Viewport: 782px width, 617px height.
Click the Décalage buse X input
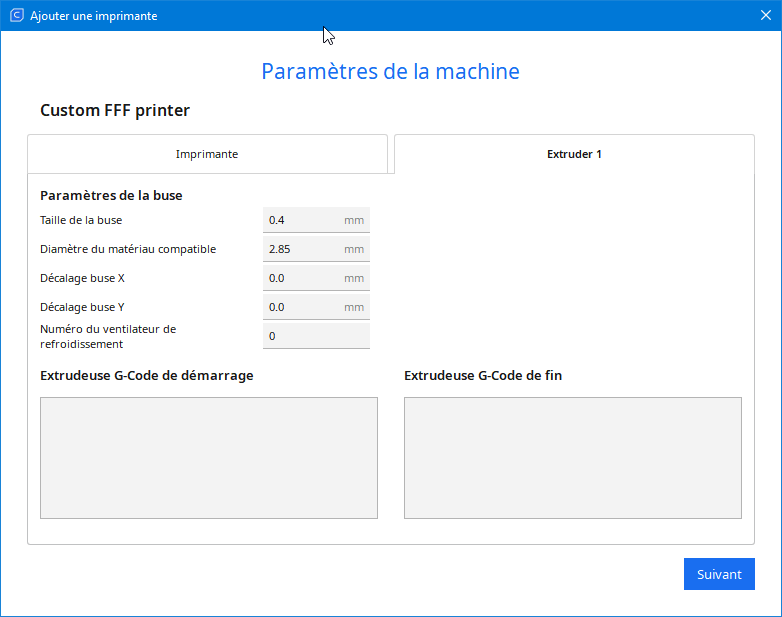click(316, 278)
